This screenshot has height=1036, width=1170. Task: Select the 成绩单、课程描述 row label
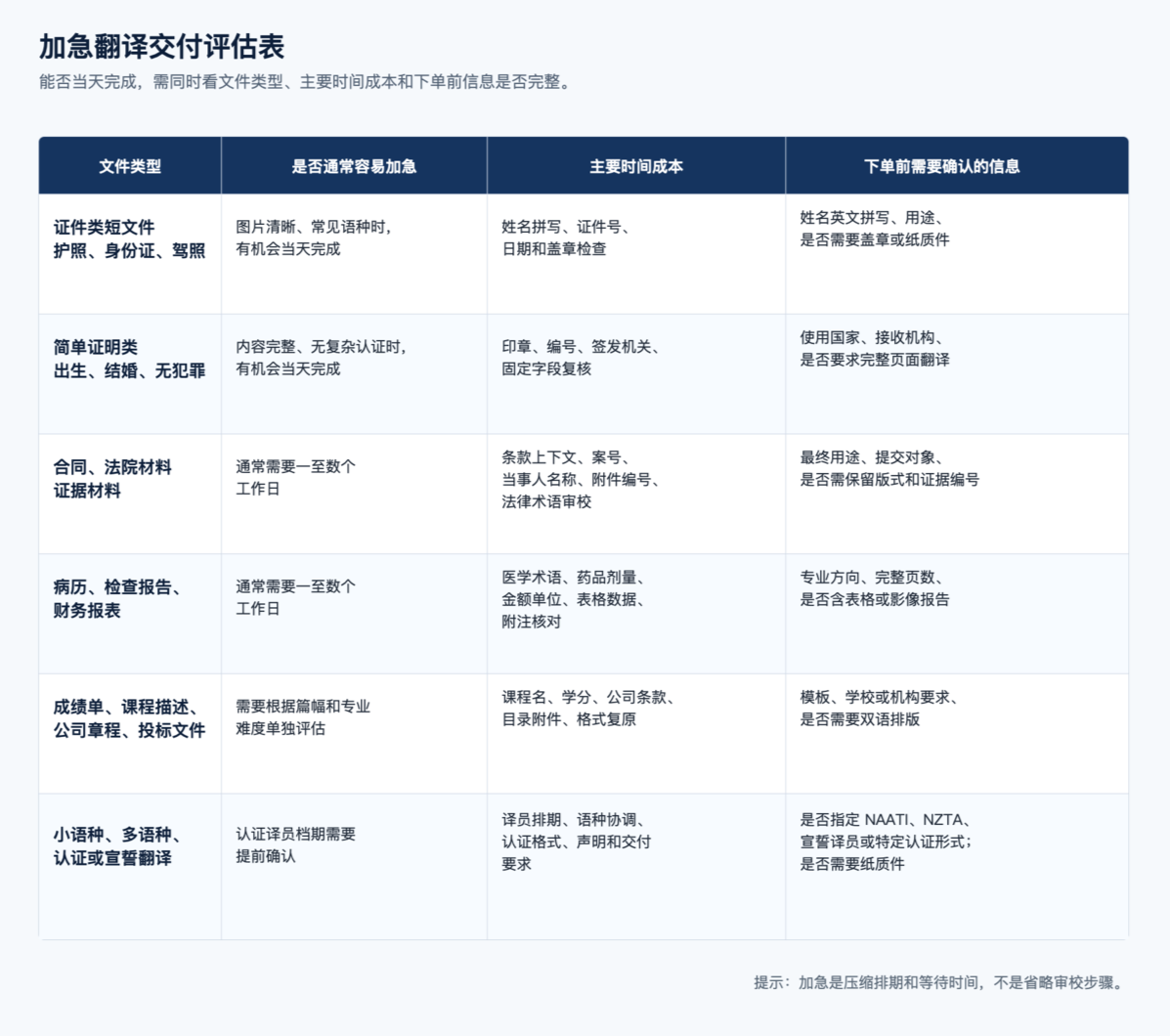(x=129, y=718)
